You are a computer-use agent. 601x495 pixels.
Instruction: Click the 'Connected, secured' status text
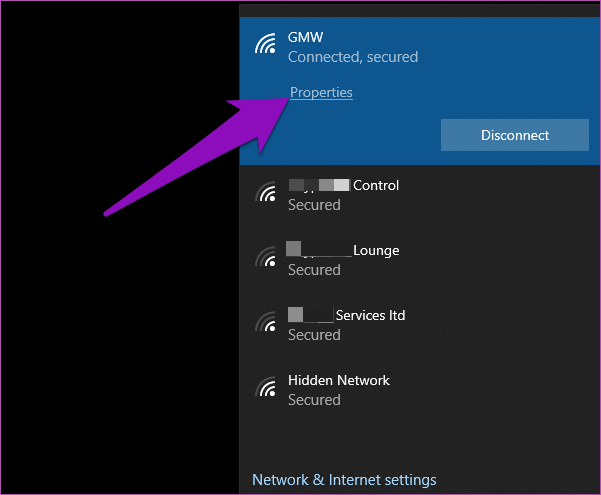(353, 57)
